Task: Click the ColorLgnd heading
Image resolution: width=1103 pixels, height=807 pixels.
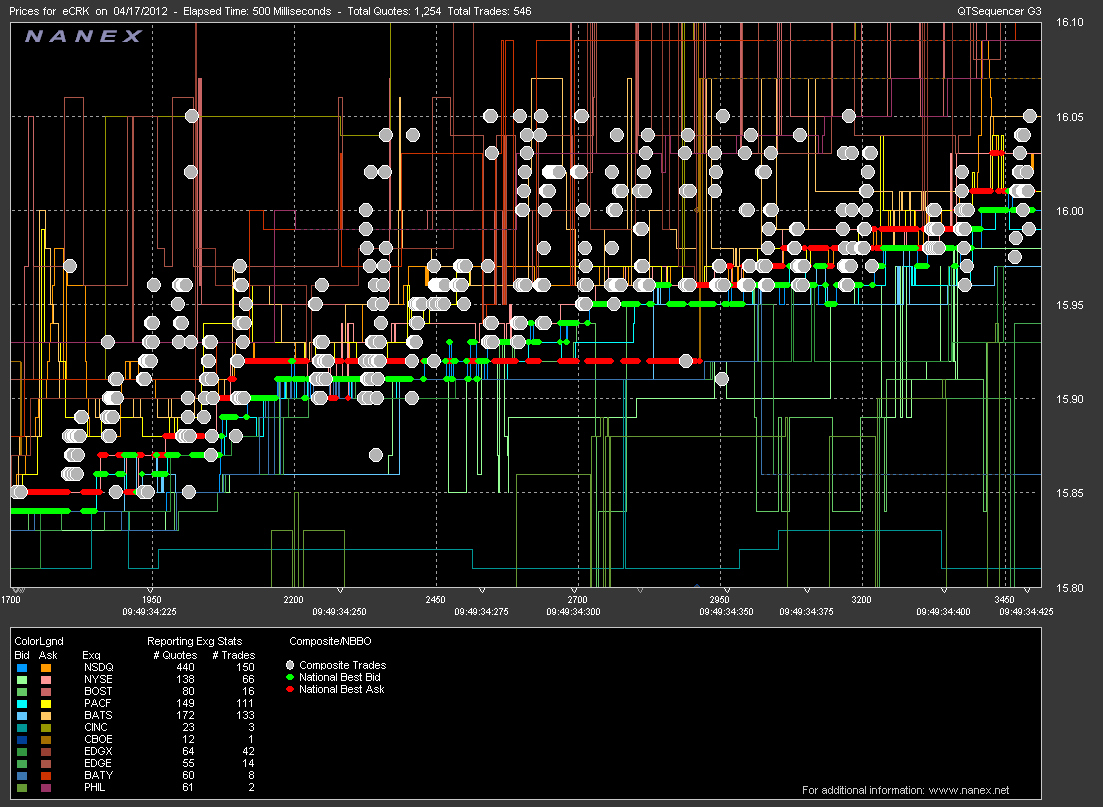Action: pos(39,641)
